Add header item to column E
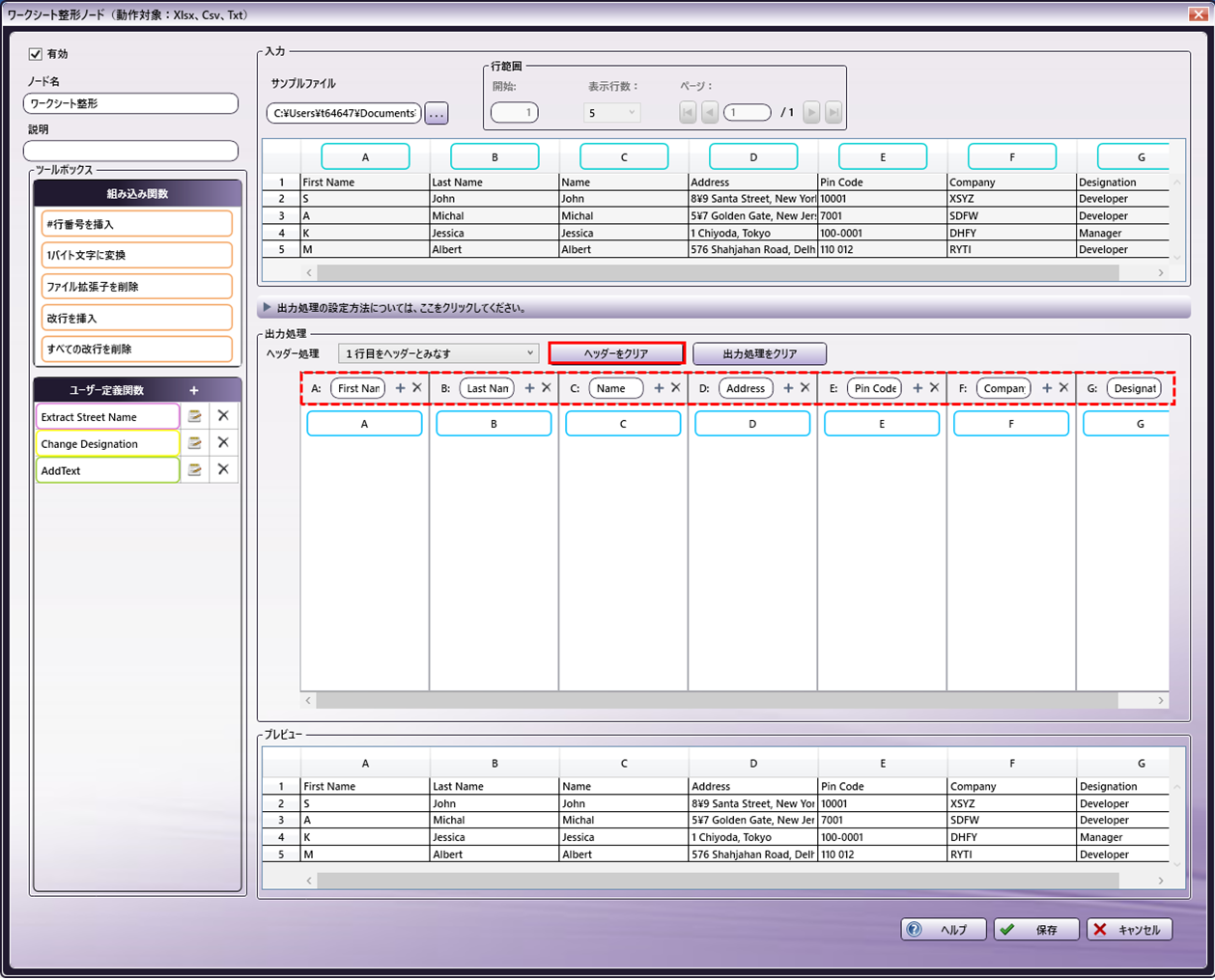 click(x=918, y=388)
